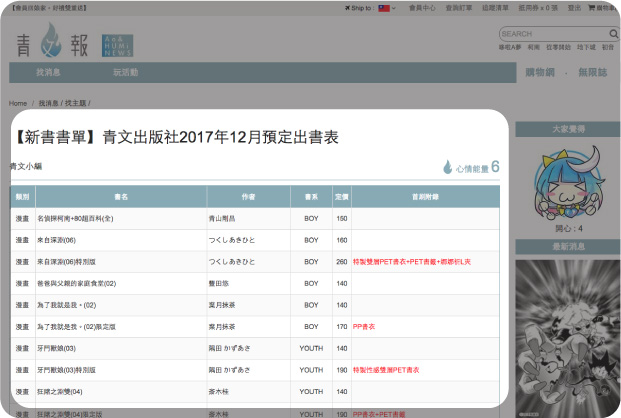The image size is (621, 418).
Task: Click the book title 來自深淵(06)
Action: pos(56,240)
